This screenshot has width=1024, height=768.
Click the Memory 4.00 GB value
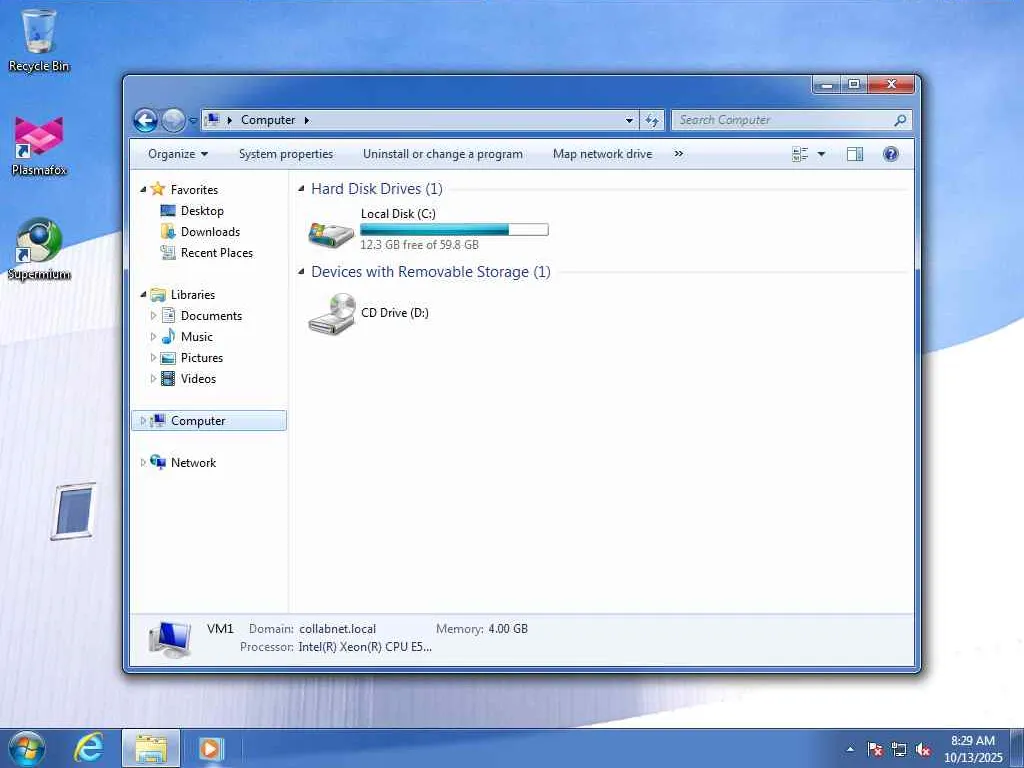(508, 629)
